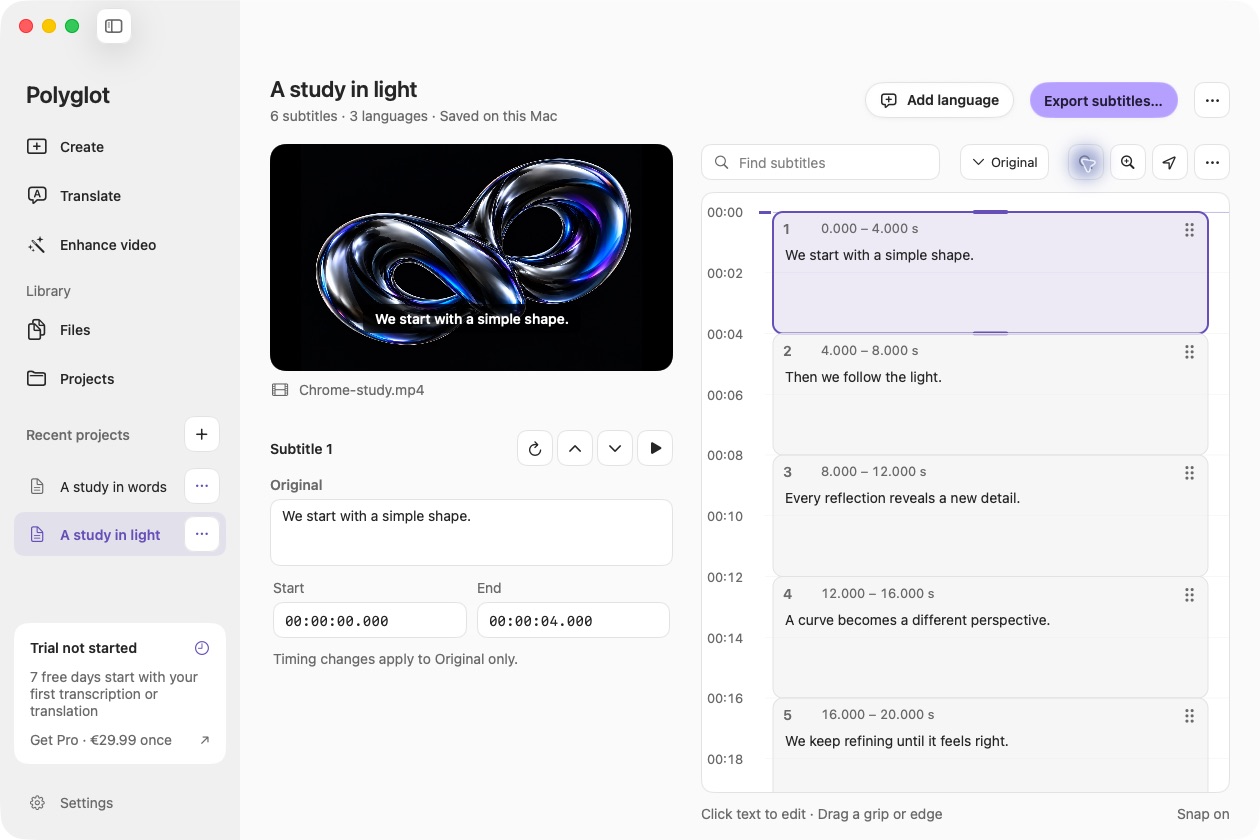Click the Polyglot app title
This screenshot has height=840, width=1260.
point(68,95)
